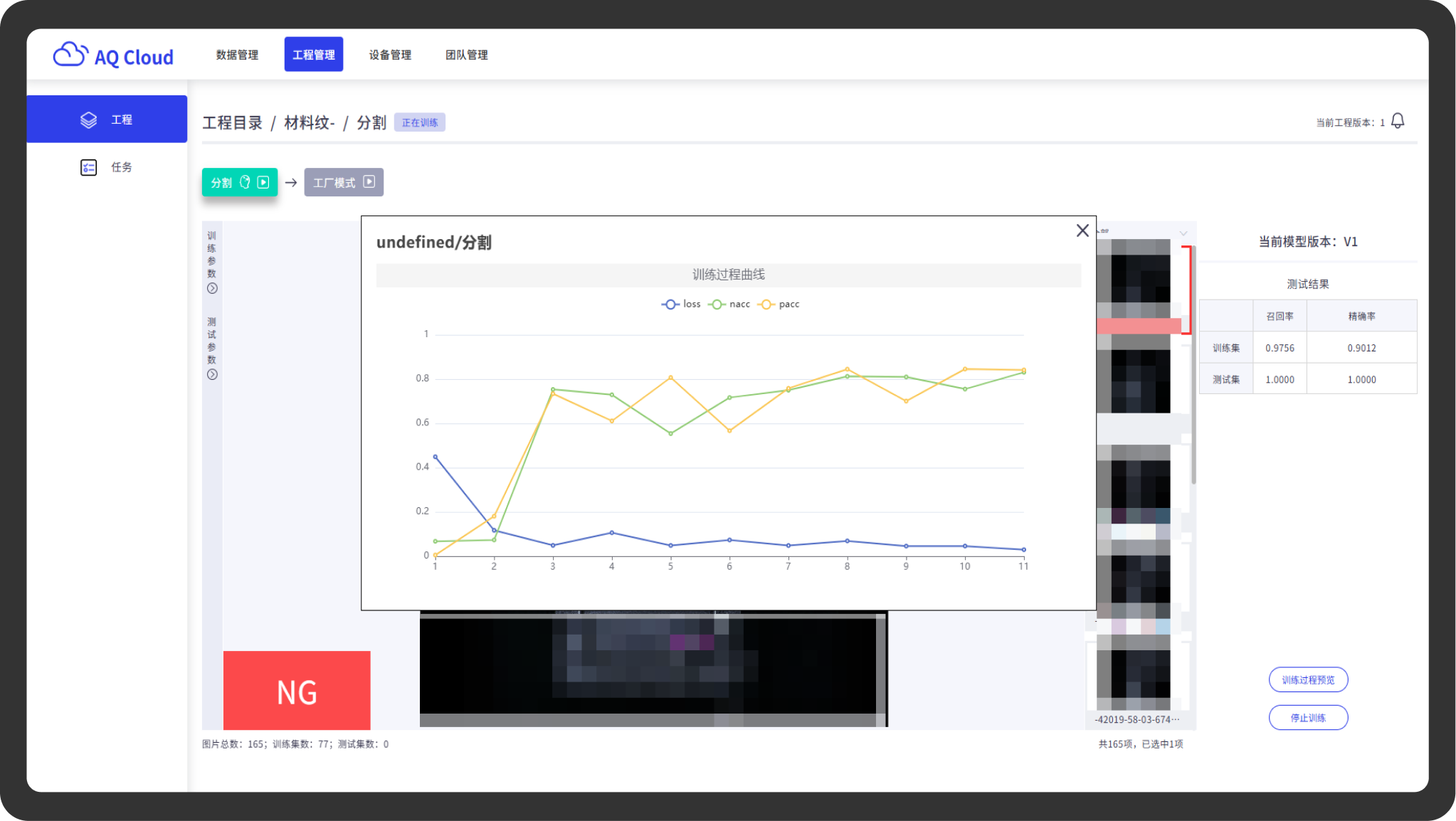
Task: Open the 任务 checklist icon in sidebar
Action: [88, 167]
